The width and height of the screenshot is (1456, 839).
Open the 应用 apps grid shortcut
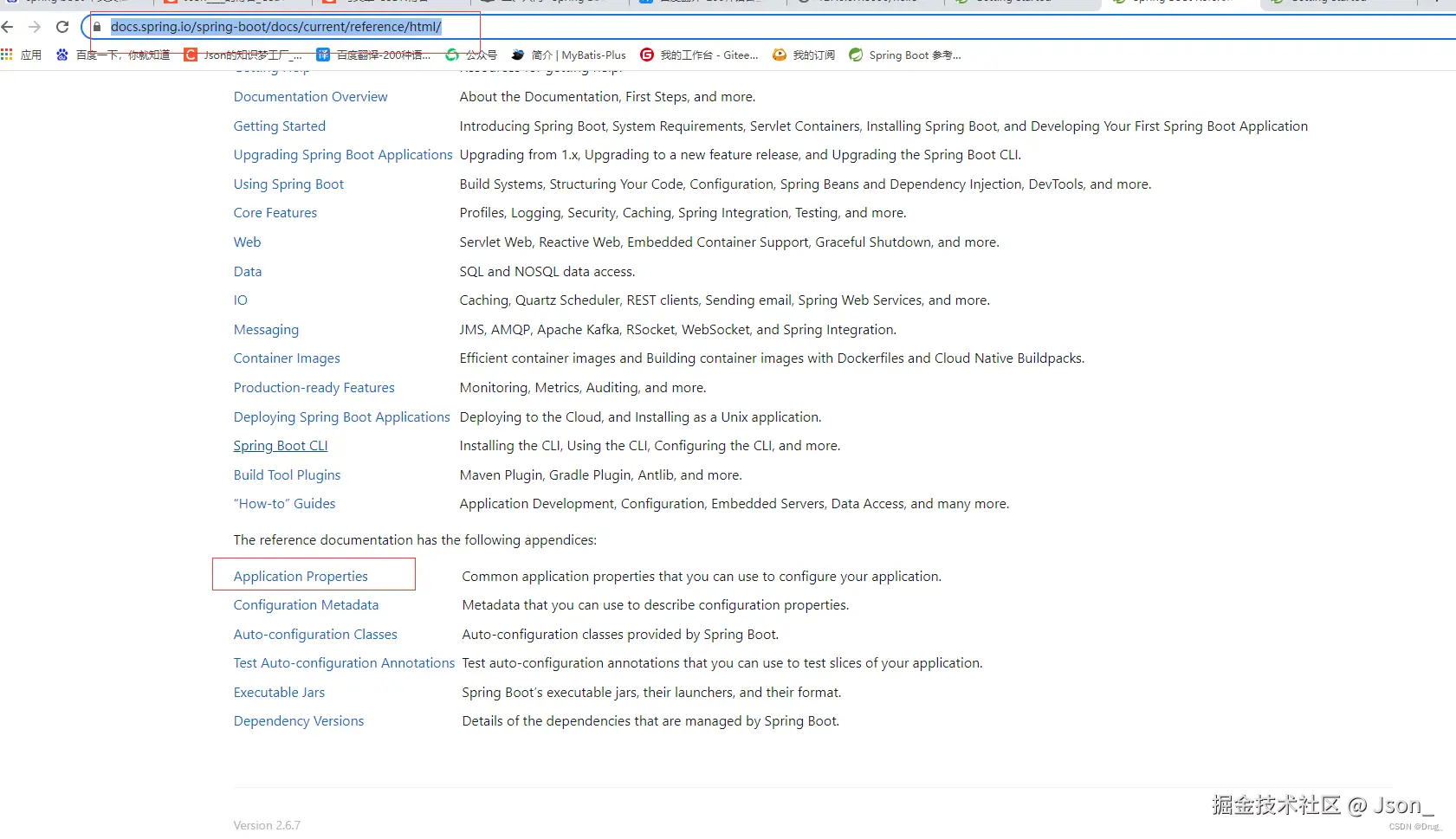click(22, 55)
